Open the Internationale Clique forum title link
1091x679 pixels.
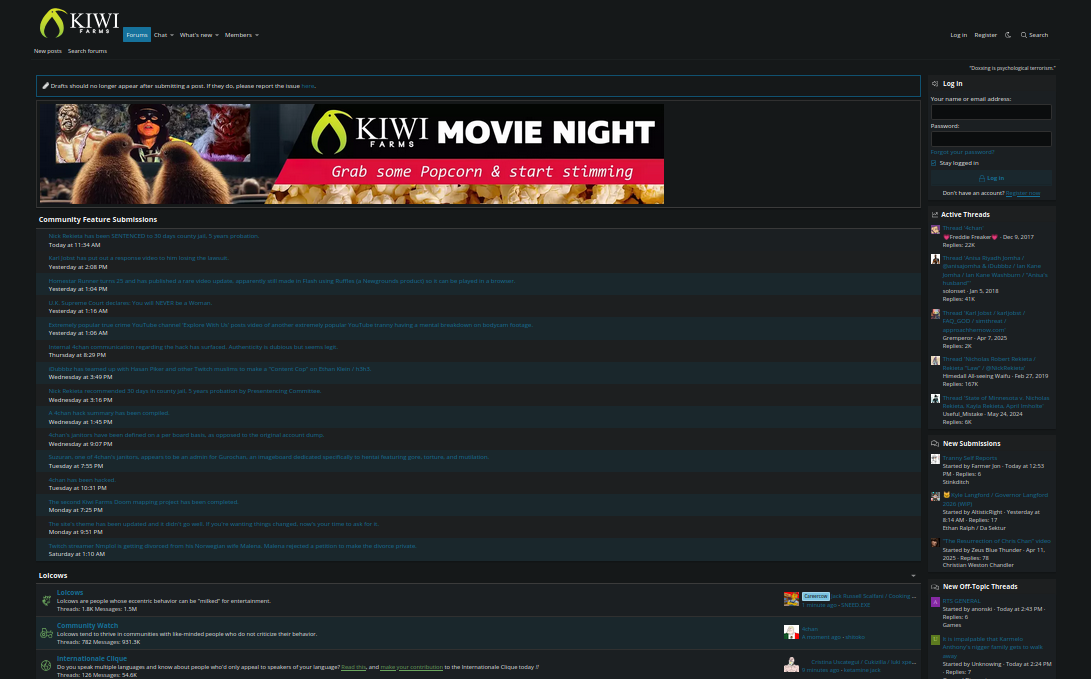pos(92,658)
